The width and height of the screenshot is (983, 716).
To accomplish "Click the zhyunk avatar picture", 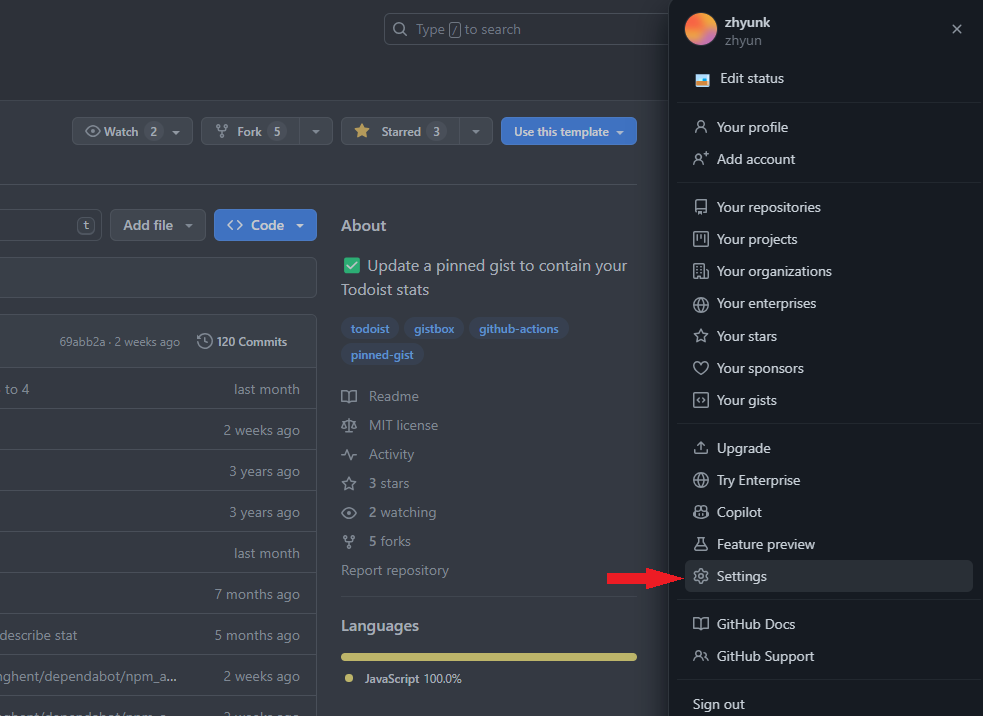I will click(700, 29).
